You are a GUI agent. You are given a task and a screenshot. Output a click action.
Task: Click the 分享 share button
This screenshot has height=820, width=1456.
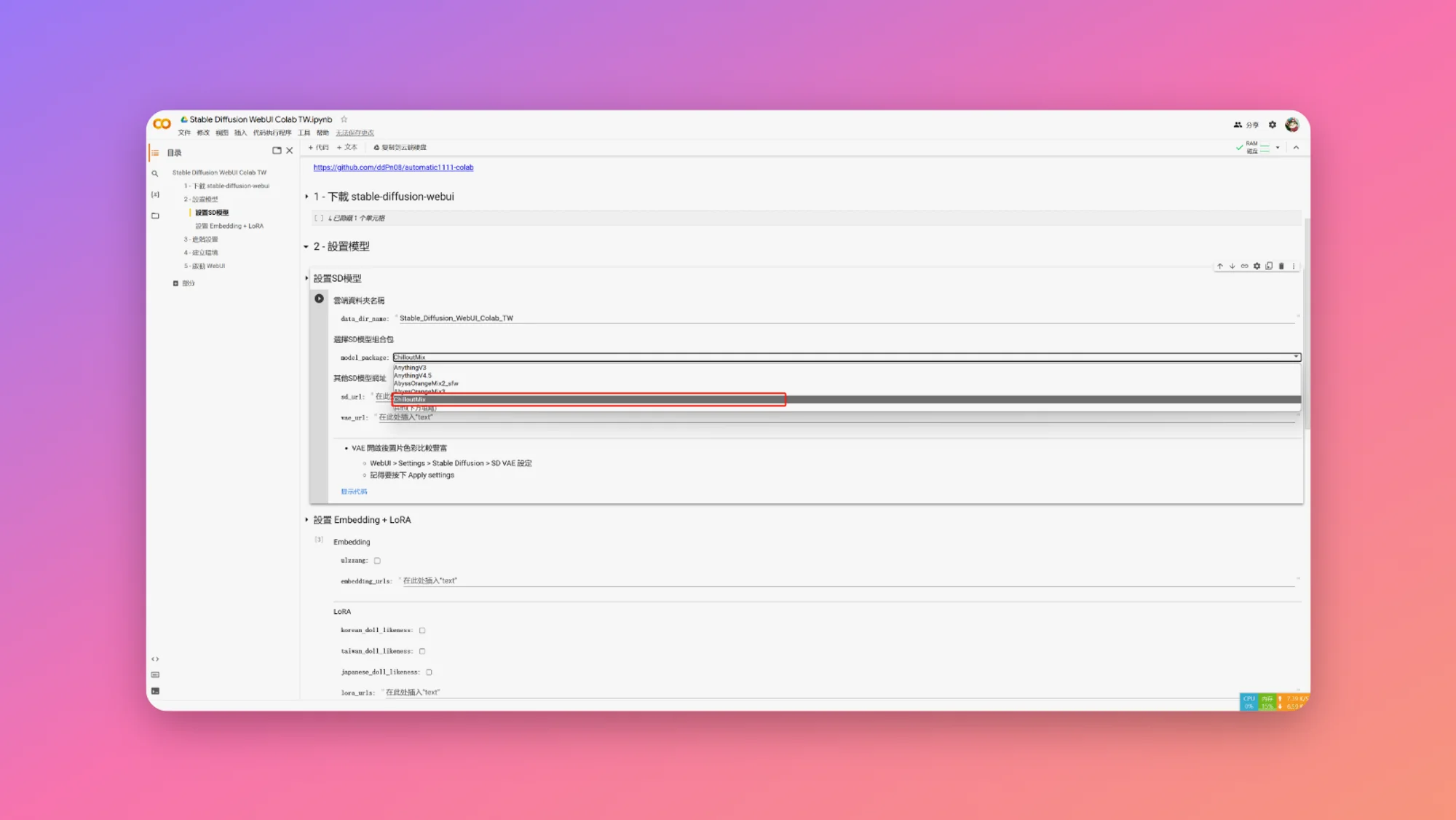(x=1246, y=125)
